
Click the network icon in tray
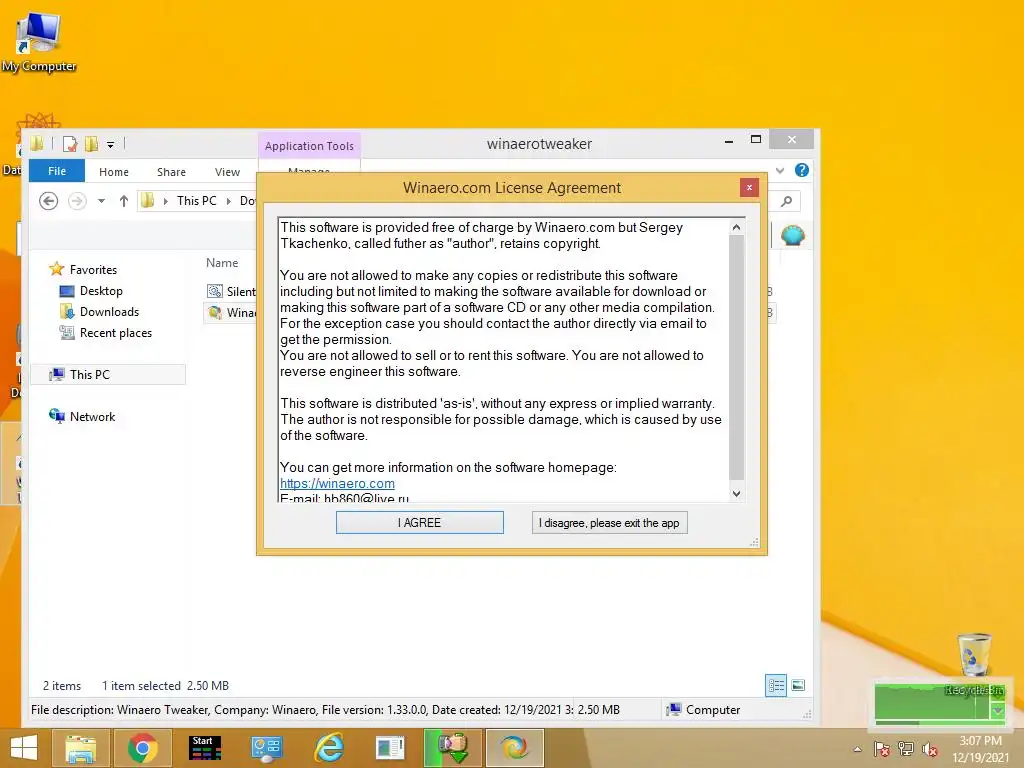(906, 749)
